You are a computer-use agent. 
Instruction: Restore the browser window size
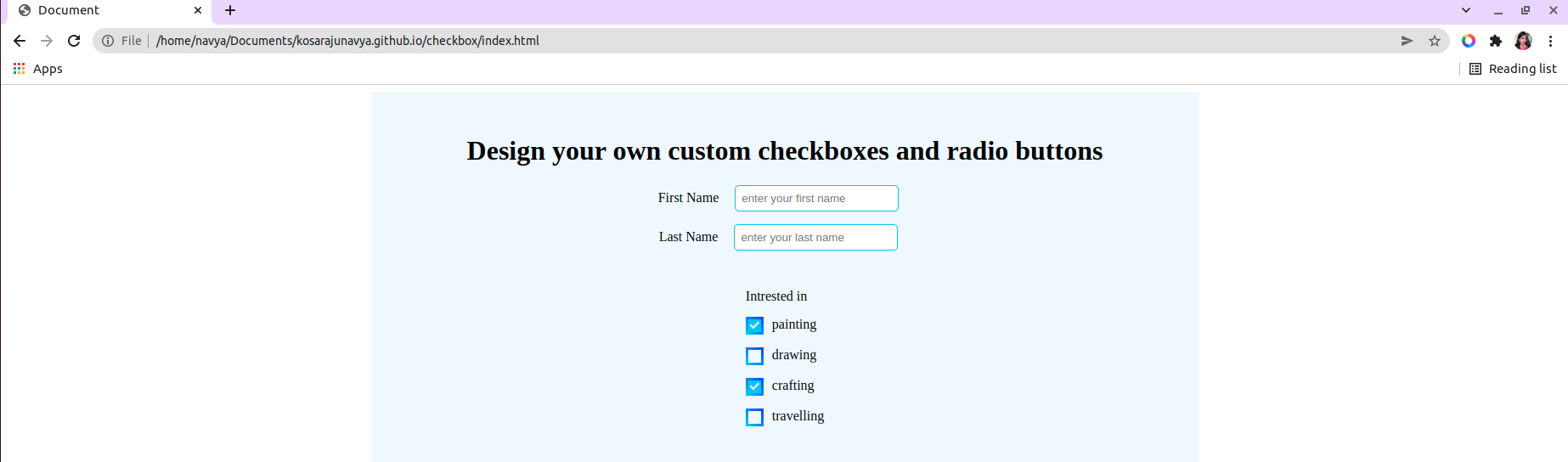1526,10
